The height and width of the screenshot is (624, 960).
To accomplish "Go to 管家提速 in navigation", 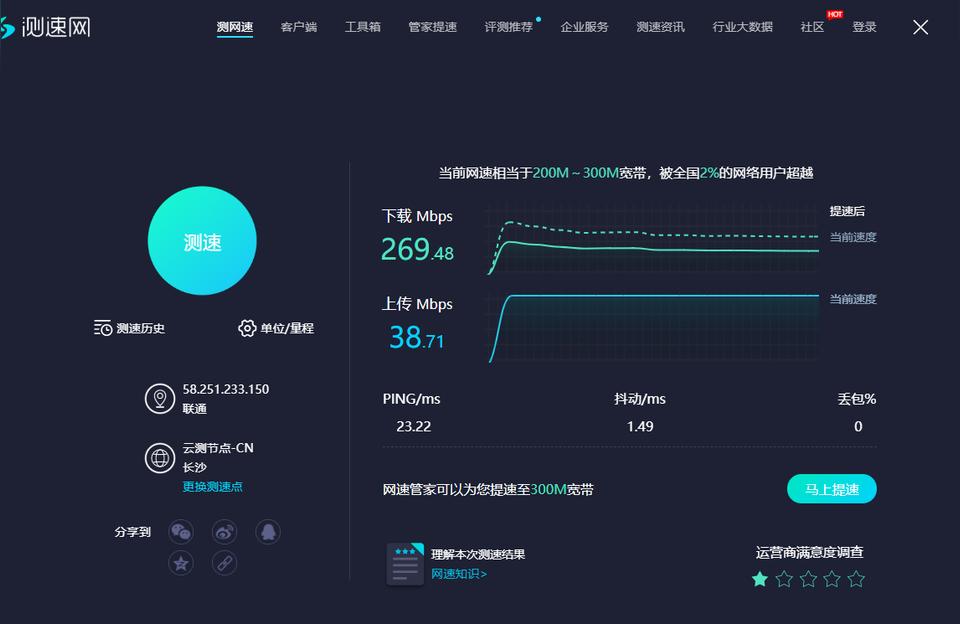I will [433, 27].
